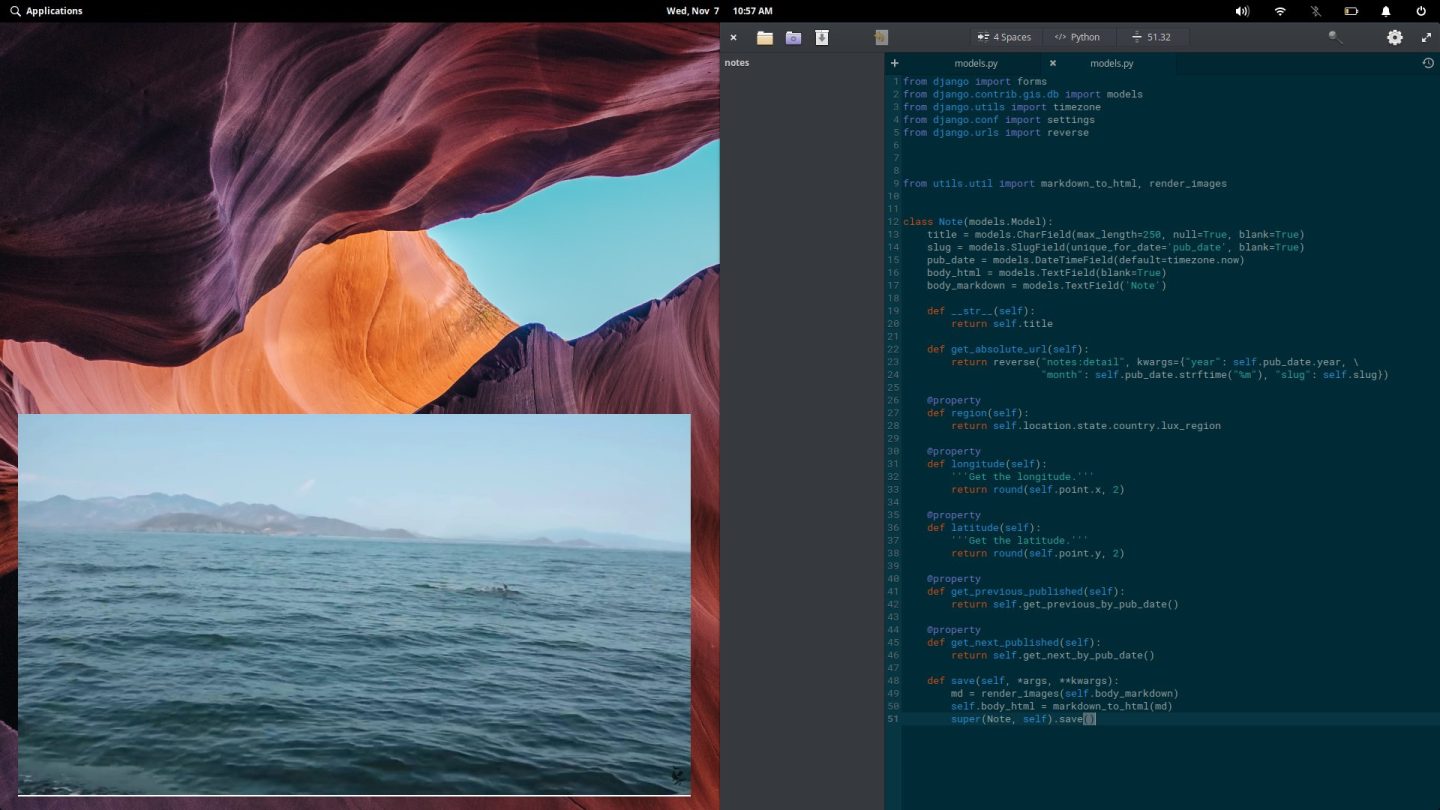Image resolution: width=1440 pixels, height=810 pixels.
Task: Click the volume icon in the panel
Action: click(x=1241, y=11)
